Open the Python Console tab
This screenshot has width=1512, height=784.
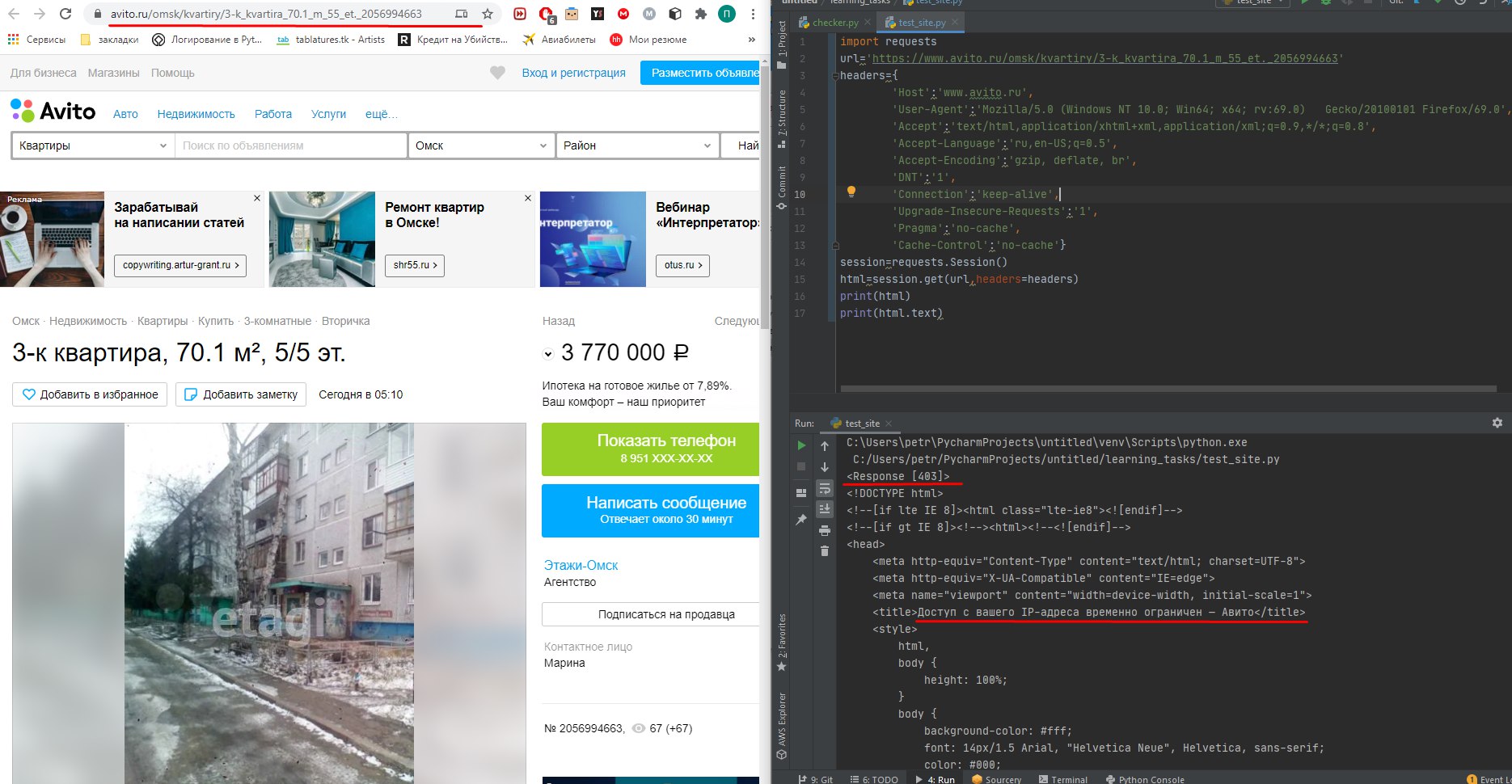[x=1144, y=779]
